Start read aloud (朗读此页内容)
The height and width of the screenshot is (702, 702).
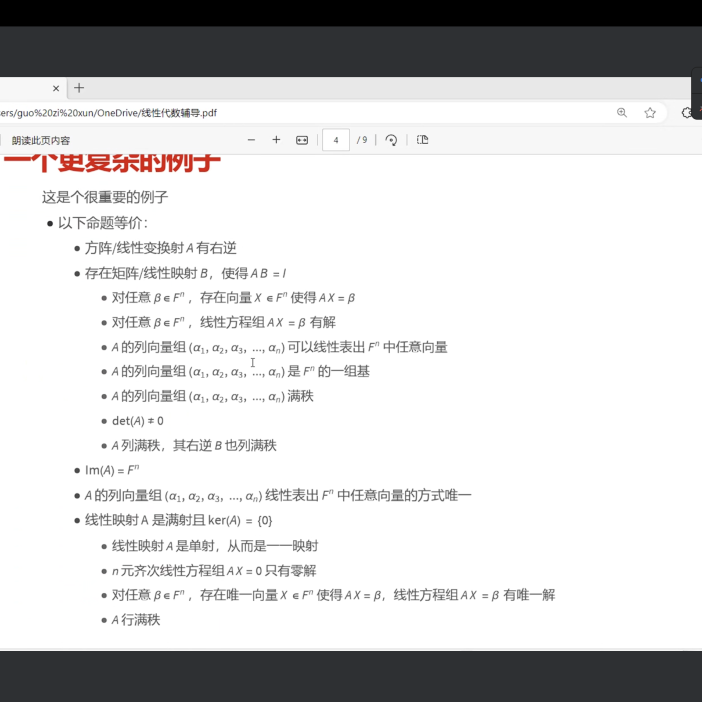(40, 141)
